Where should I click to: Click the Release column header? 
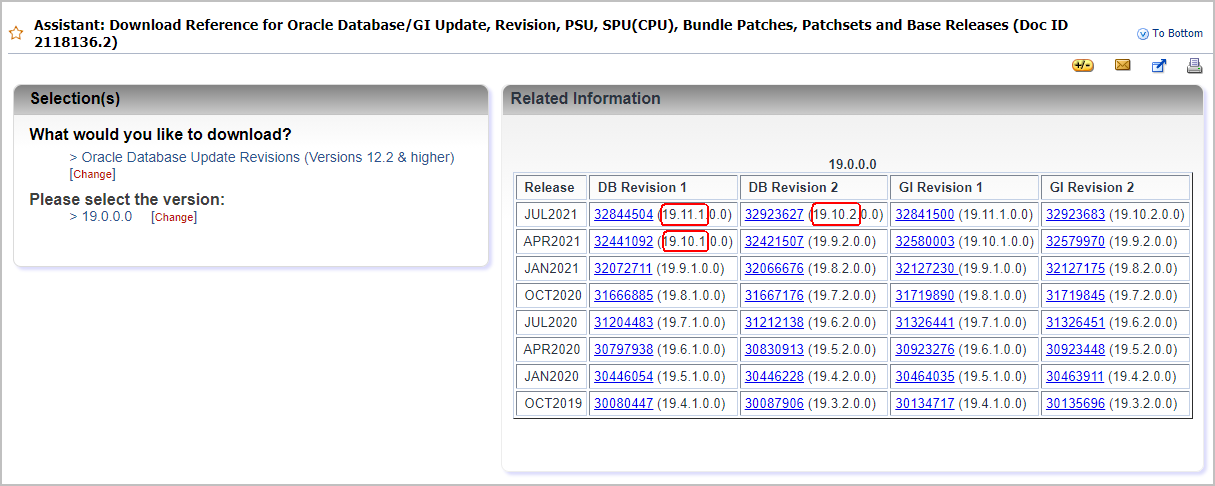pos(550,187)
